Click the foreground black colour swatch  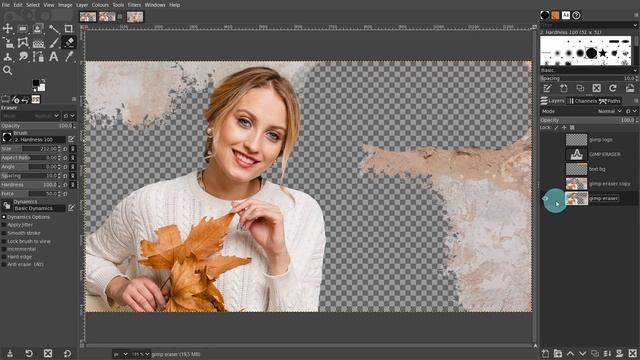(36, 83)
